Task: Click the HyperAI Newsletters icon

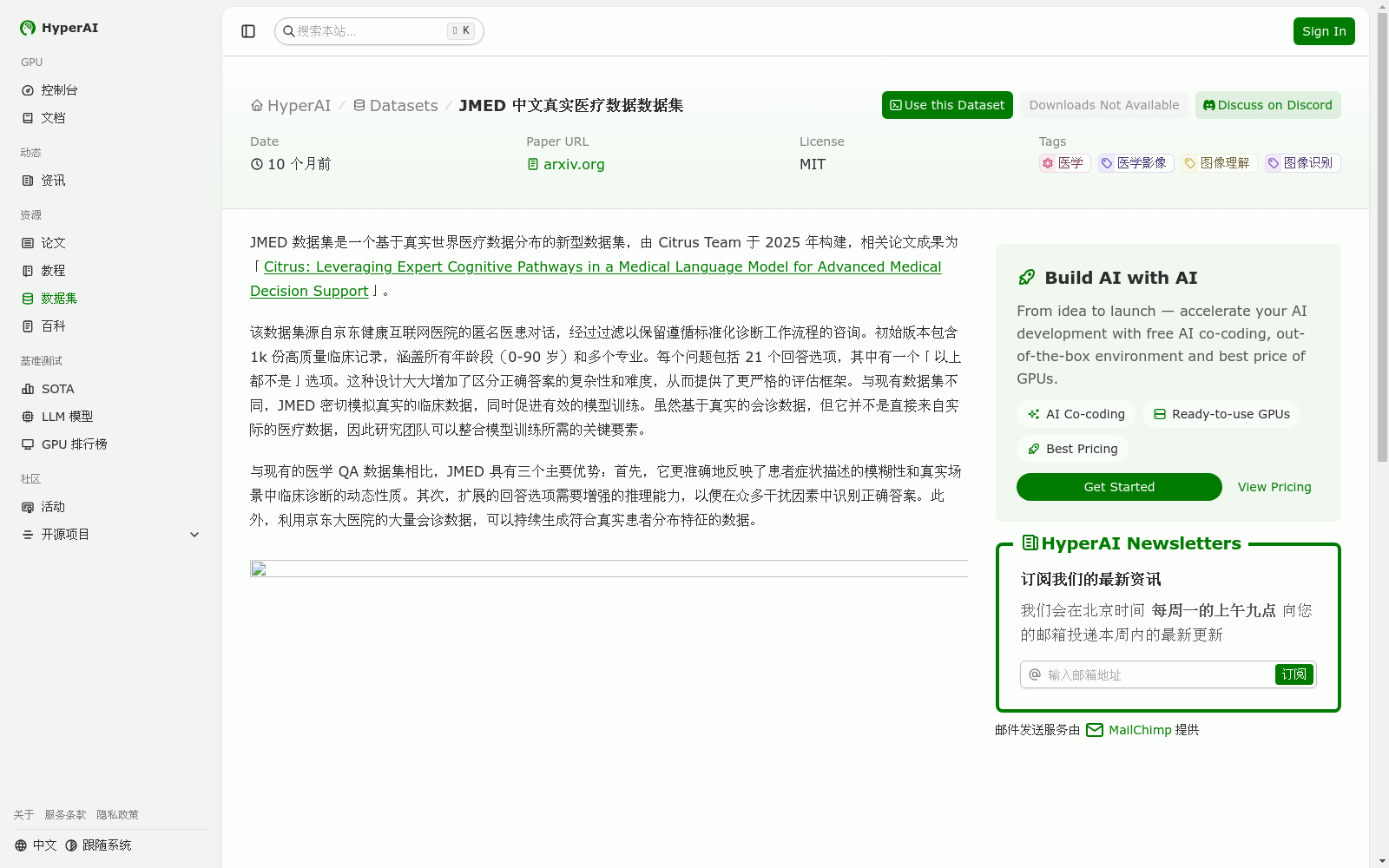Action: [1030, 542]
